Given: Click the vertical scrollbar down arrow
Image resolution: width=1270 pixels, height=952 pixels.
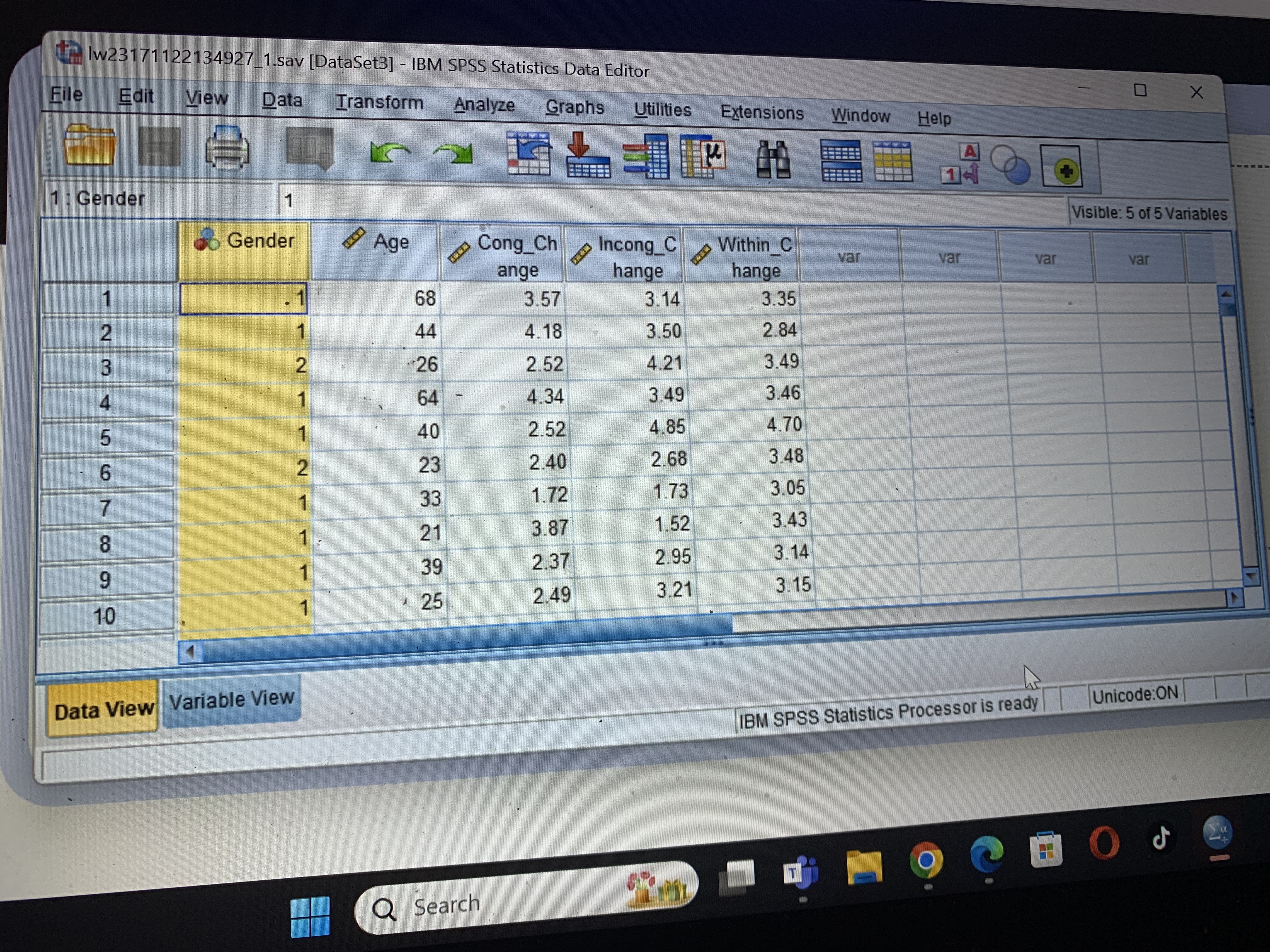Looking at the screenshot, I should [1252, 576].
